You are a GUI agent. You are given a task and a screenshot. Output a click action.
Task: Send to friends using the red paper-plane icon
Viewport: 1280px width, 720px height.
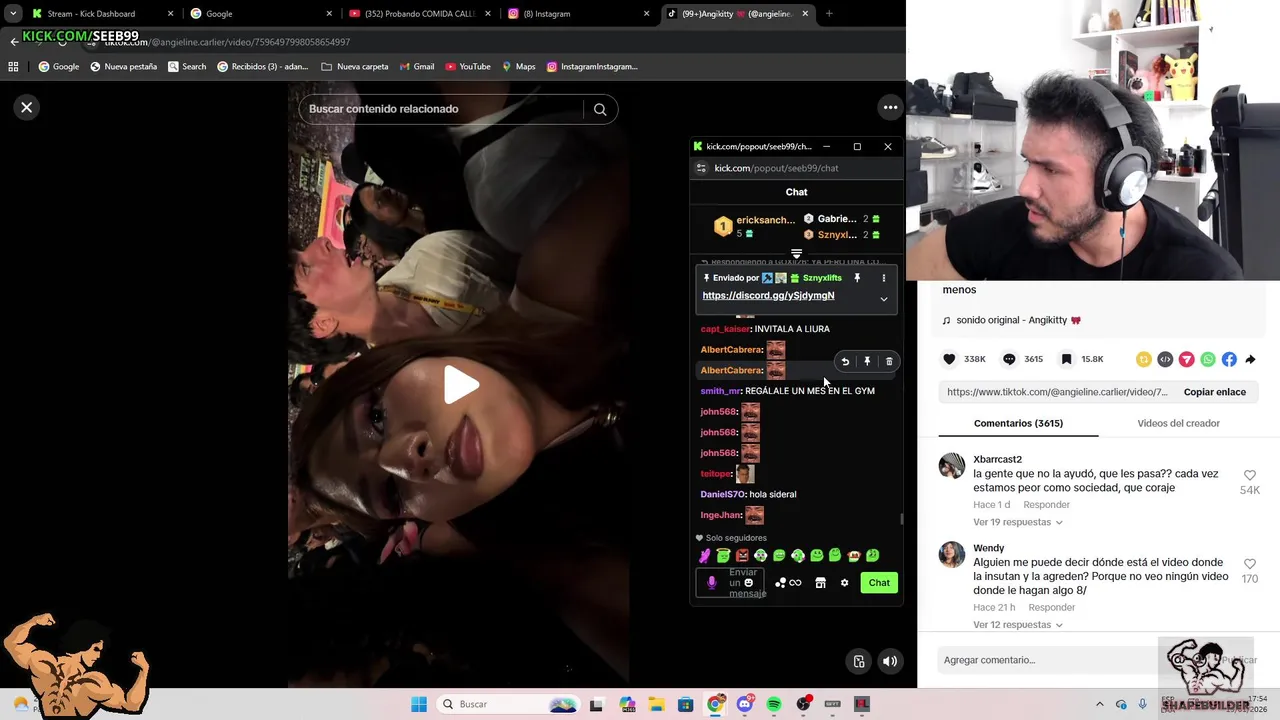[x=1187, y=359]
